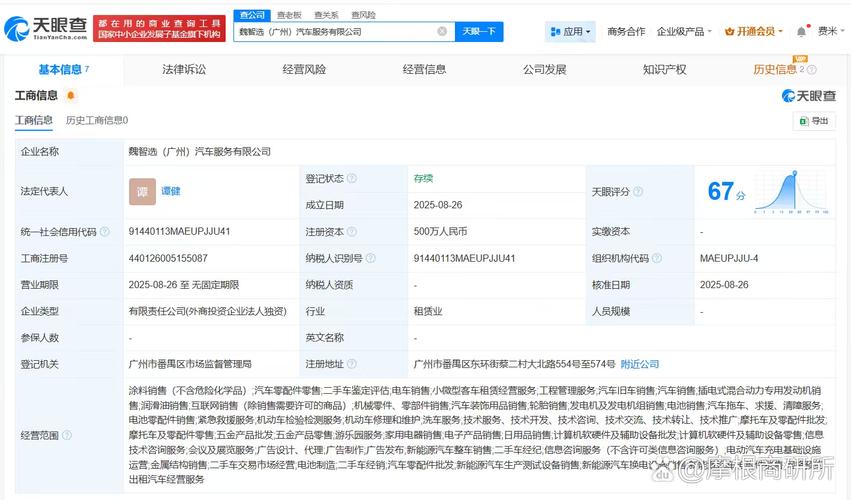Switch to the 历史信息 tab

point(775,69)
